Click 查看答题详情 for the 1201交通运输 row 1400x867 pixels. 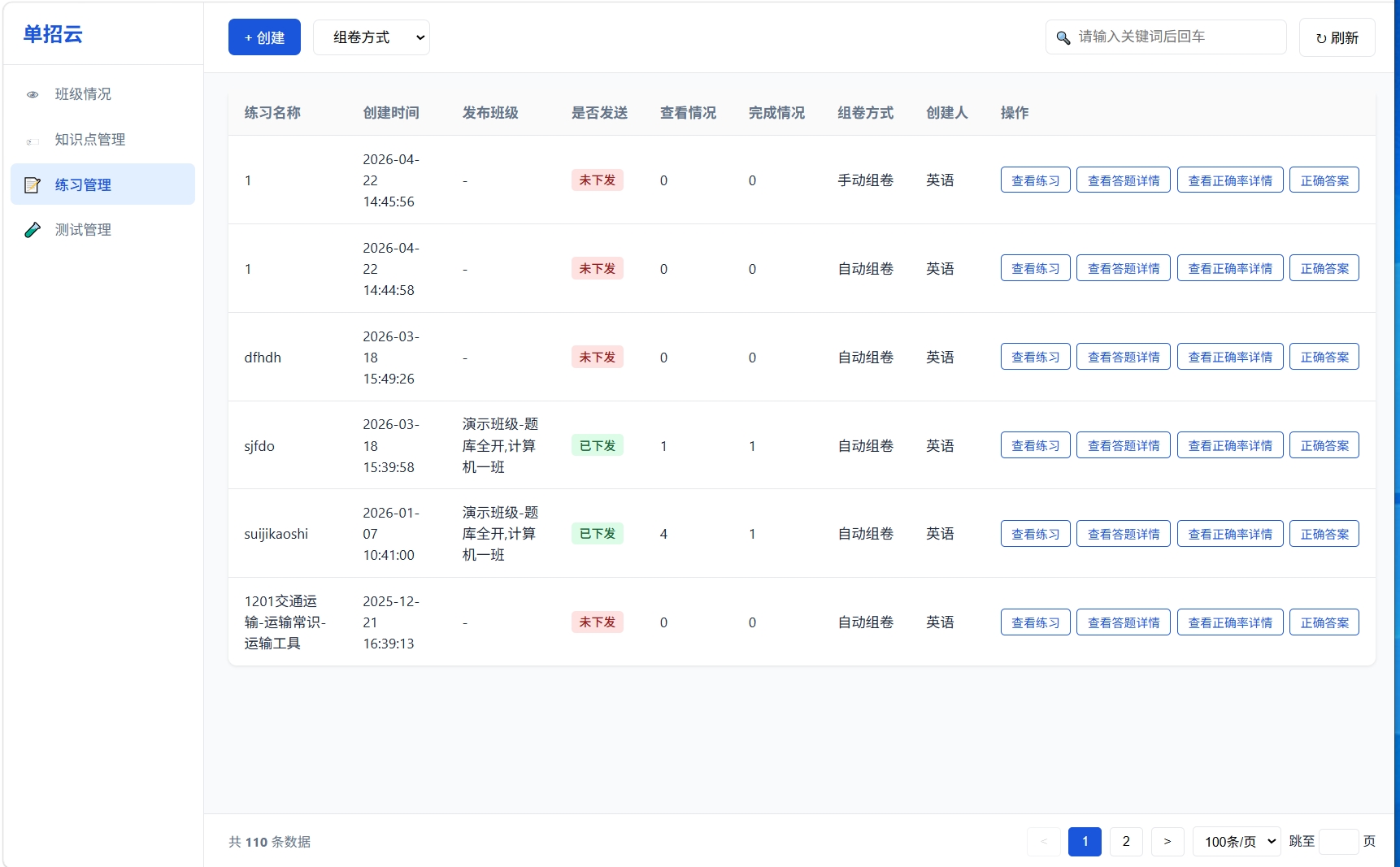1124,622
